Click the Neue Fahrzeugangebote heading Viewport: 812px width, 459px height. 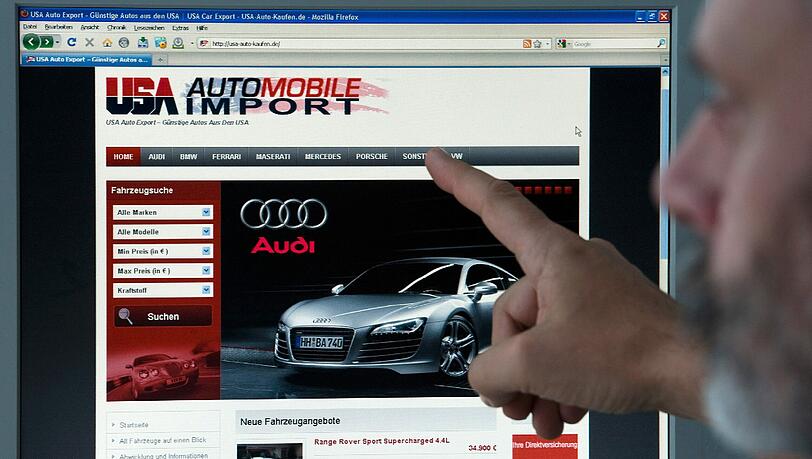pyautogui.click(x=290, y=421)
